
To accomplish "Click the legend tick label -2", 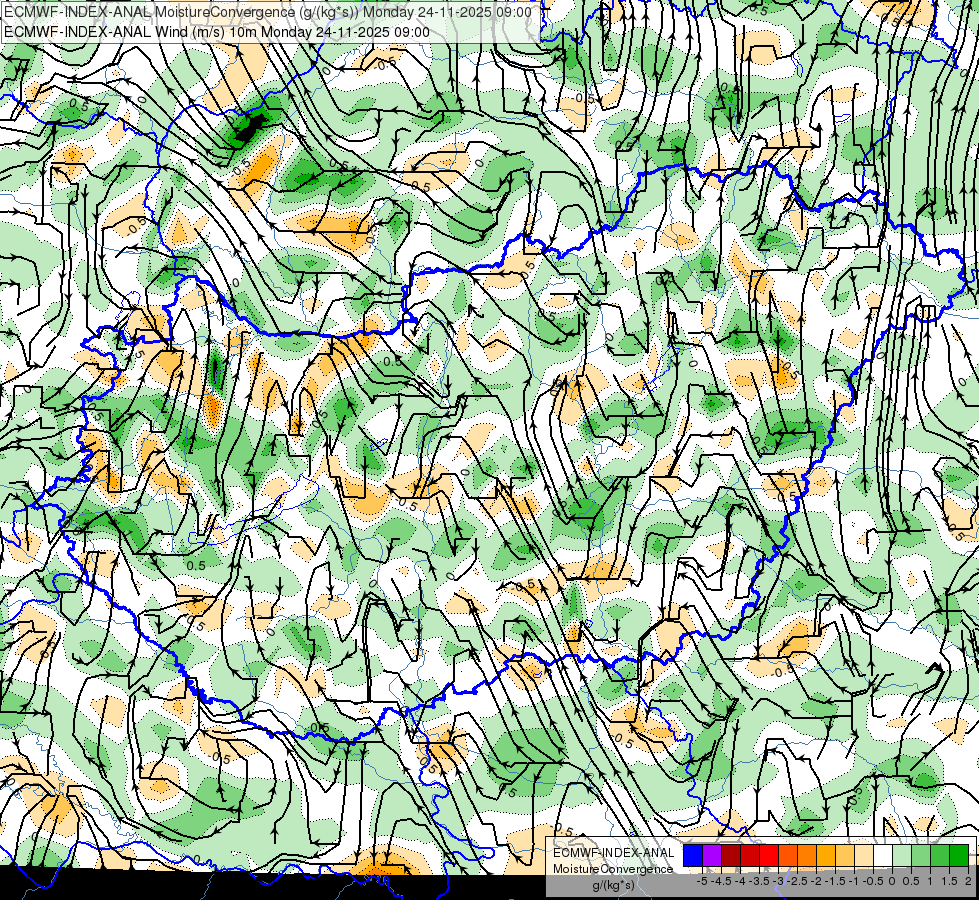I will point(816,881).
